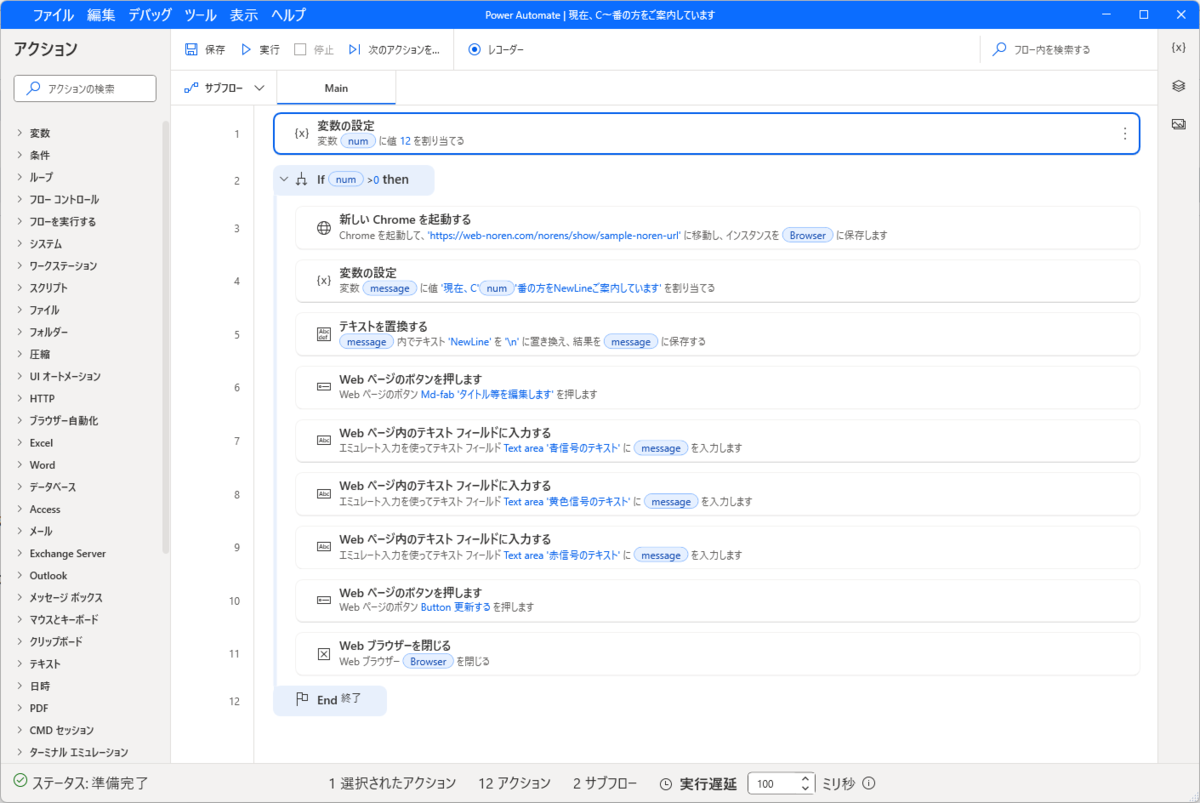Click the Save floppy disk icon
Viewport: 1200px width, 803px height.
(x=191, y=49)
